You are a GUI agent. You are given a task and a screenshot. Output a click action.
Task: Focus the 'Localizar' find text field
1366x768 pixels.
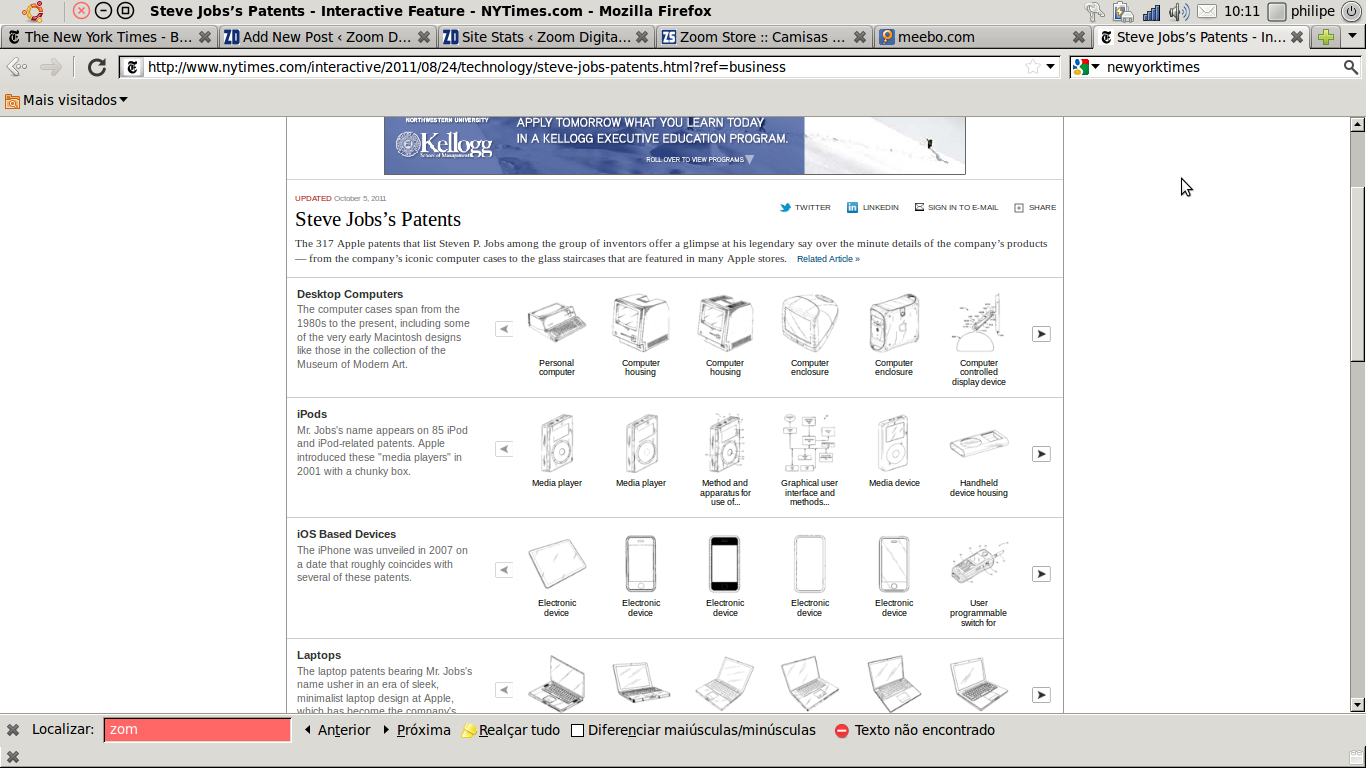[198, 730]
